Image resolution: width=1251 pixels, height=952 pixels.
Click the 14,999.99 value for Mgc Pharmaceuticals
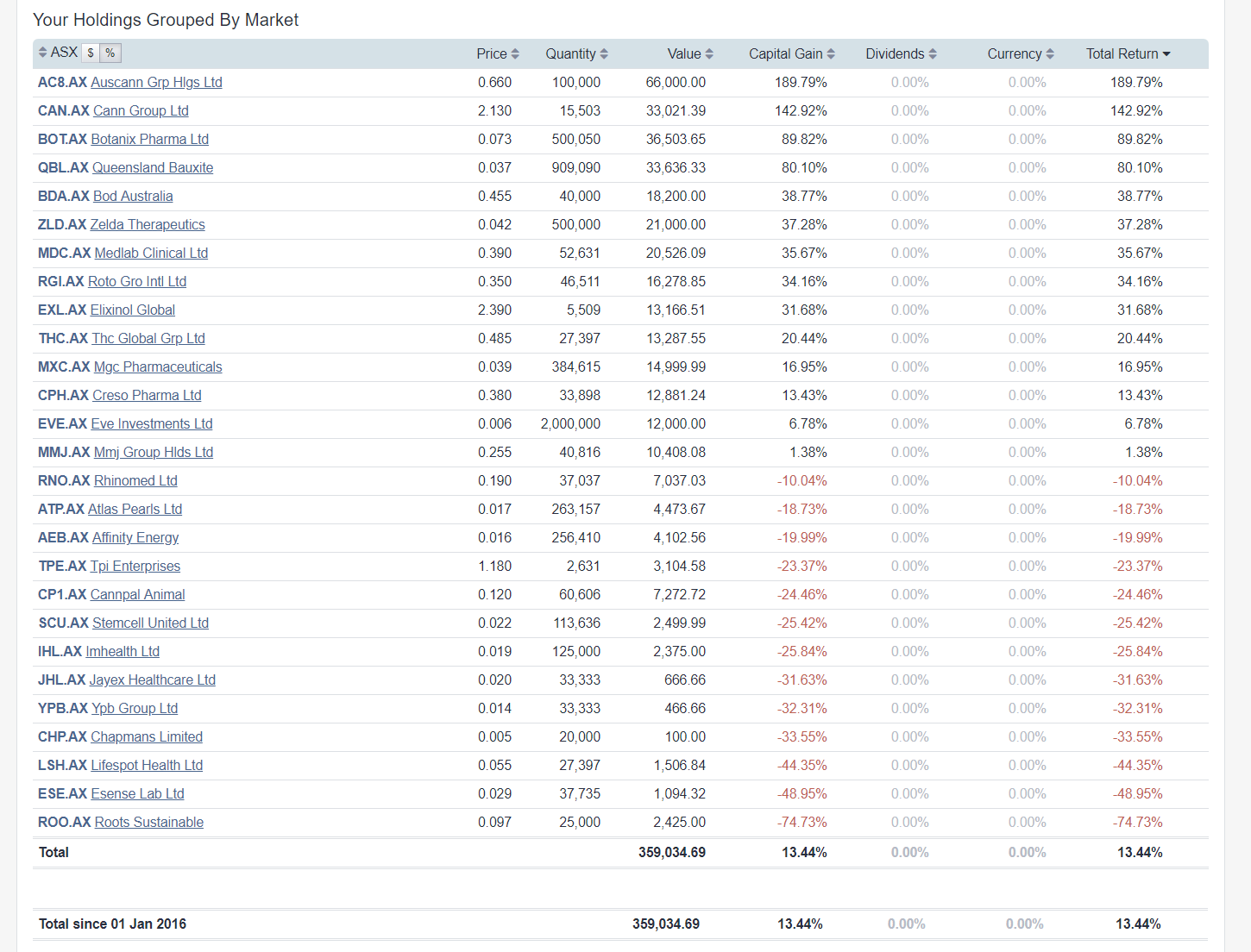(x=676, y=366)
